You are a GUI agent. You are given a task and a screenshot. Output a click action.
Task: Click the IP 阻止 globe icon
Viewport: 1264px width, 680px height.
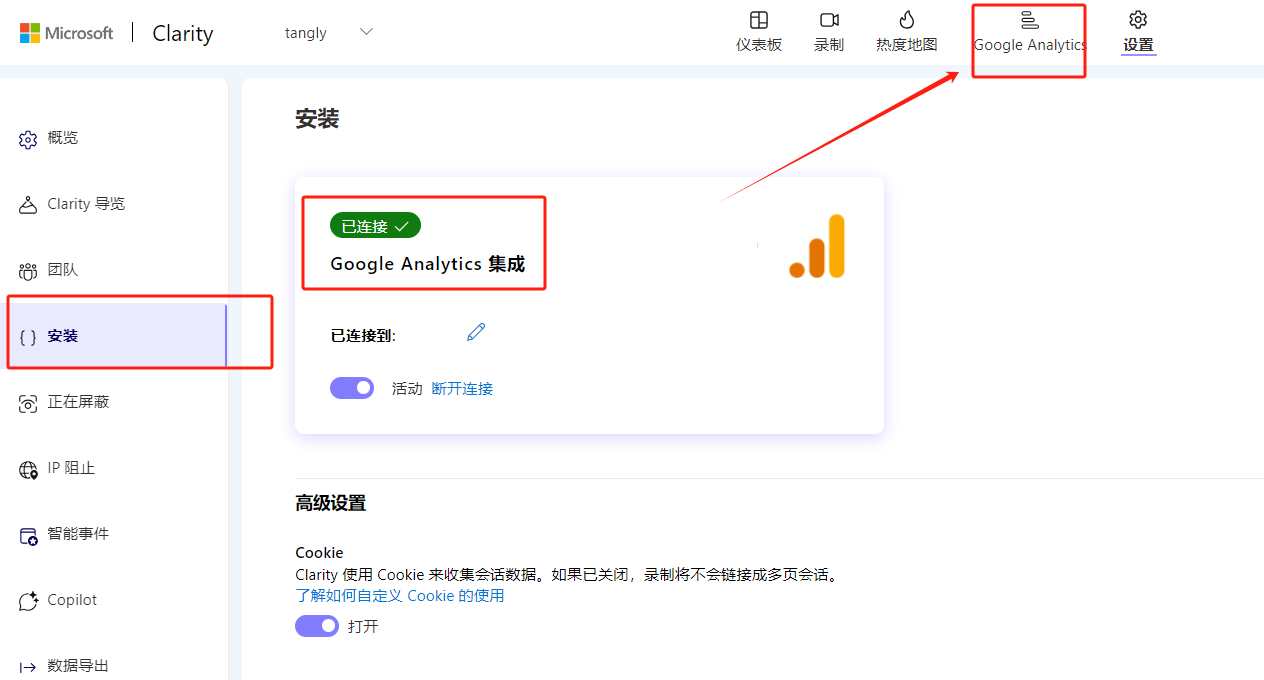(x=28, y=469)
